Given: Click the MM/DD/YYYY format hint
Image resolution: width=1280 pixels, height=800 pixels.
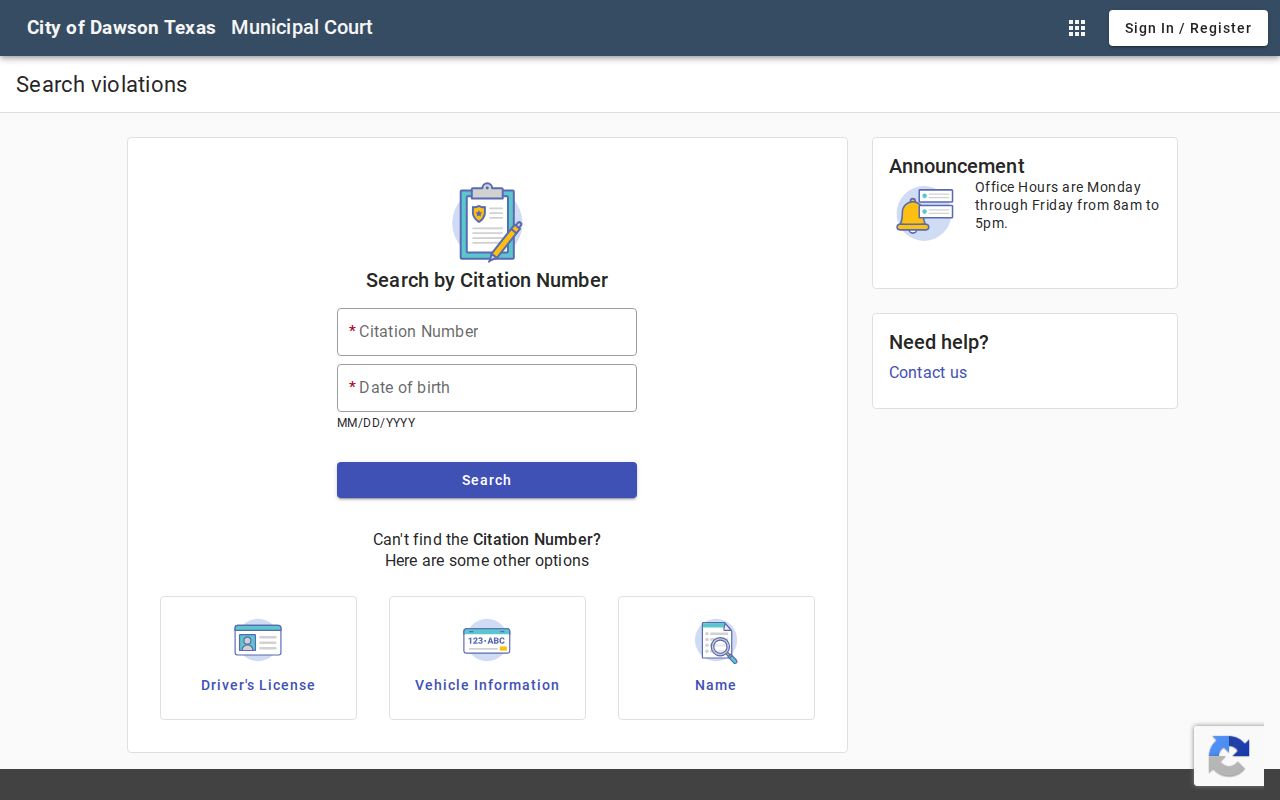Looking at the screenshot, I should [x=376, y=423].
